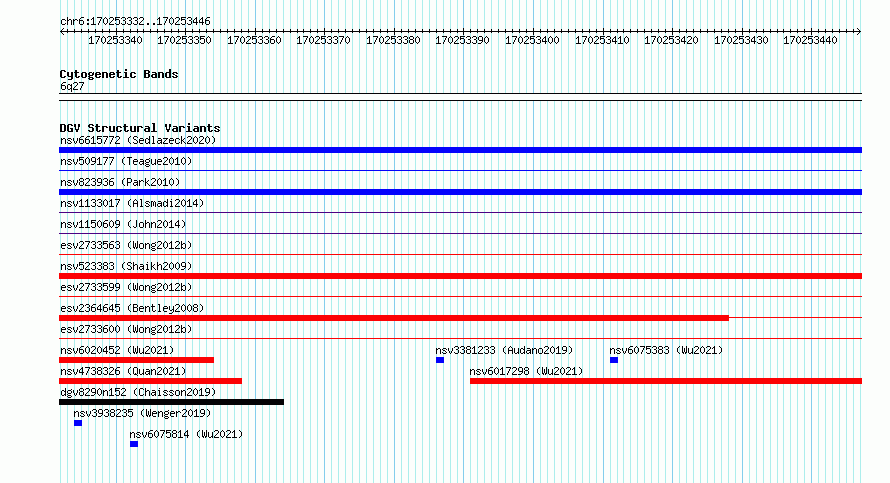Open the esv2733563 (Wong2012b) label
The width and height of the screenshot is (890, 483).
coord(126,245)
